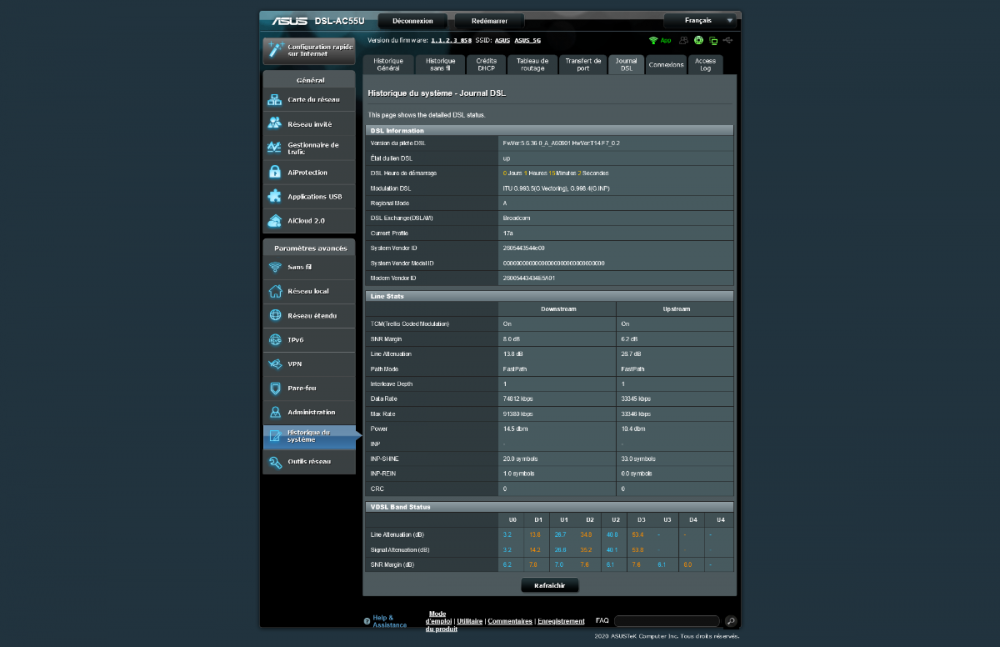Open the Français language dropdown
This screenshot has width=1000, height=647.
point(700,19)
